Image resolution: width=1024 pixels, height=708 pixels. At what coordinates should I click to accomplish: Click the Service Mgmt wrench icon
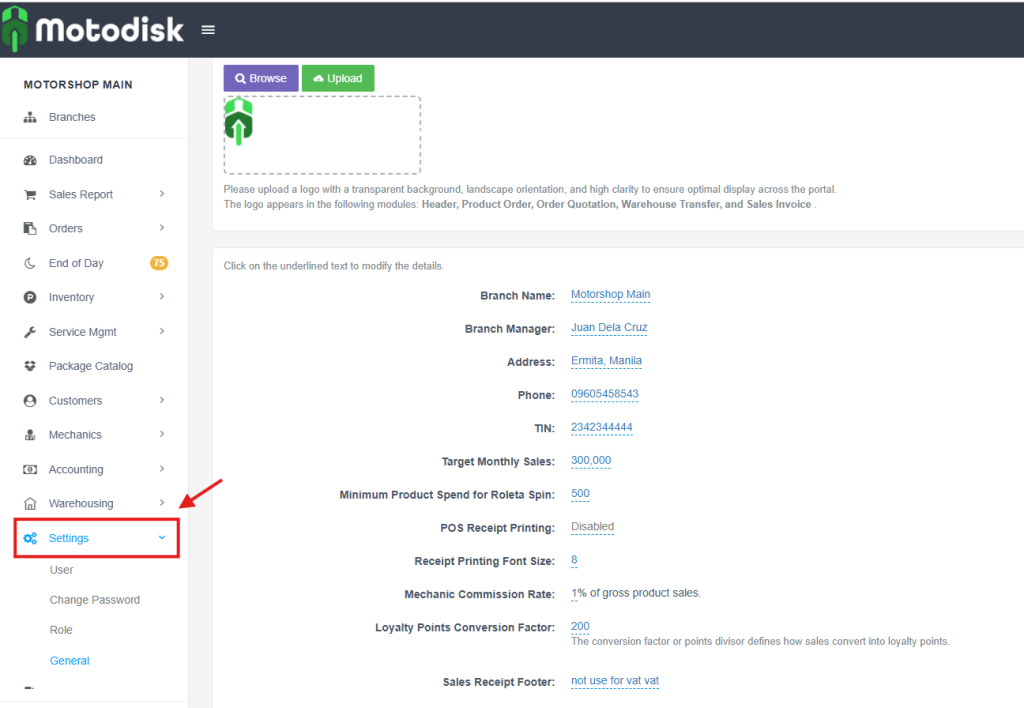pyautogui.click(x=30, y=332)
